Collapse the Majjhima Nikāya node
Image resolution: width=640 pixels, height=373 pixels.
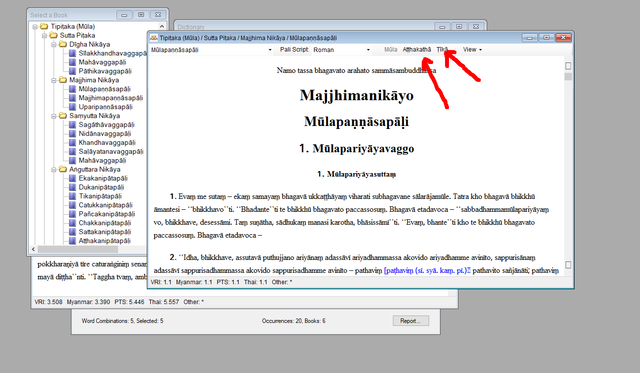point(53,80)
